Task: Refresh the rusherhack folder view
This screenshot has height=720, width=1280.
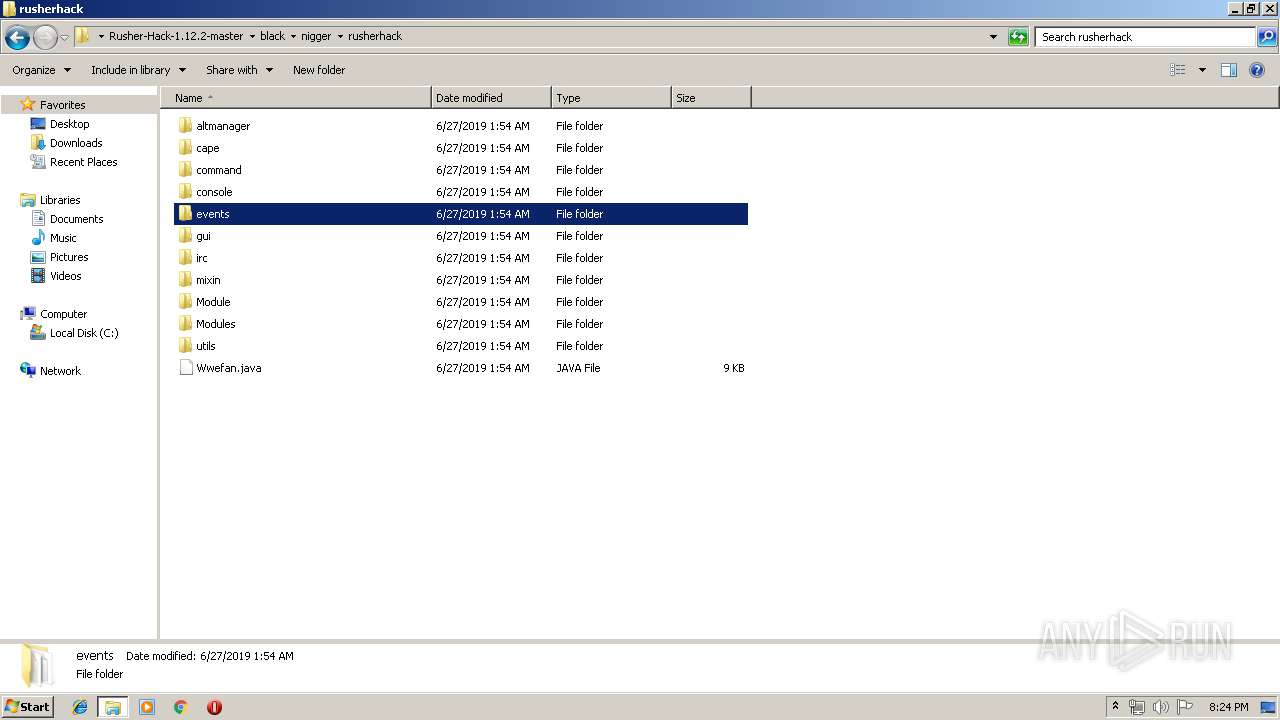Action: click(x=1018, y=37)
